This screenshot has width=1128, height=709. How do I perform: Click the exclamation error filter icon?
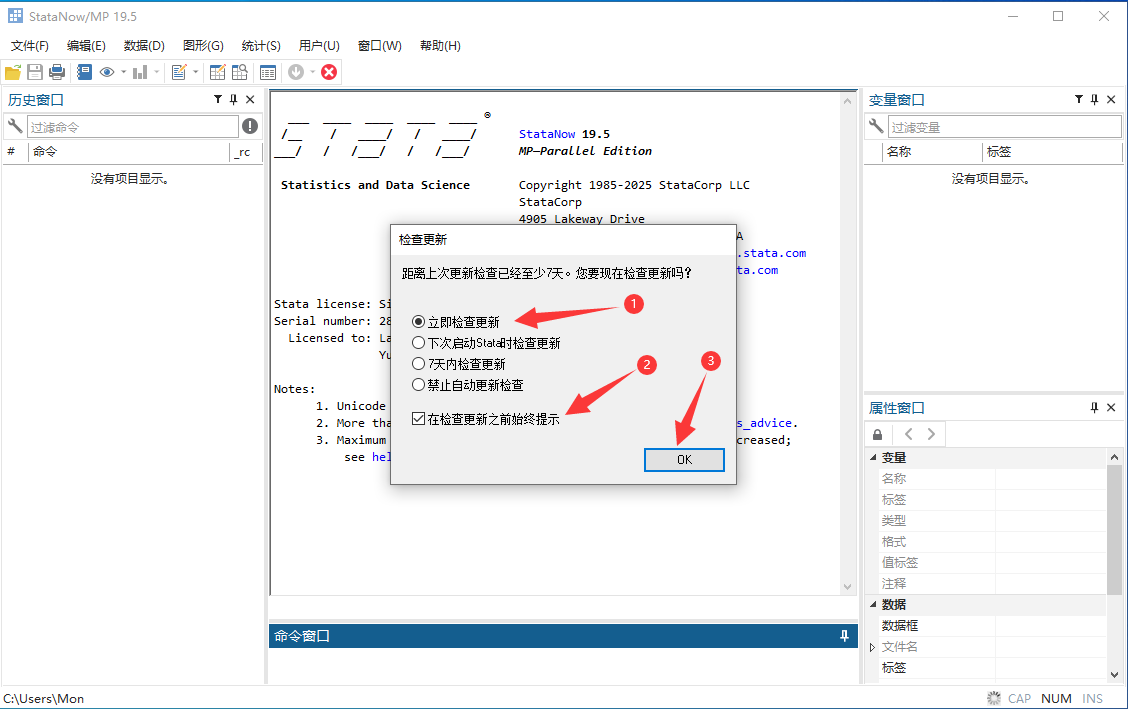(x=250, y=127)
